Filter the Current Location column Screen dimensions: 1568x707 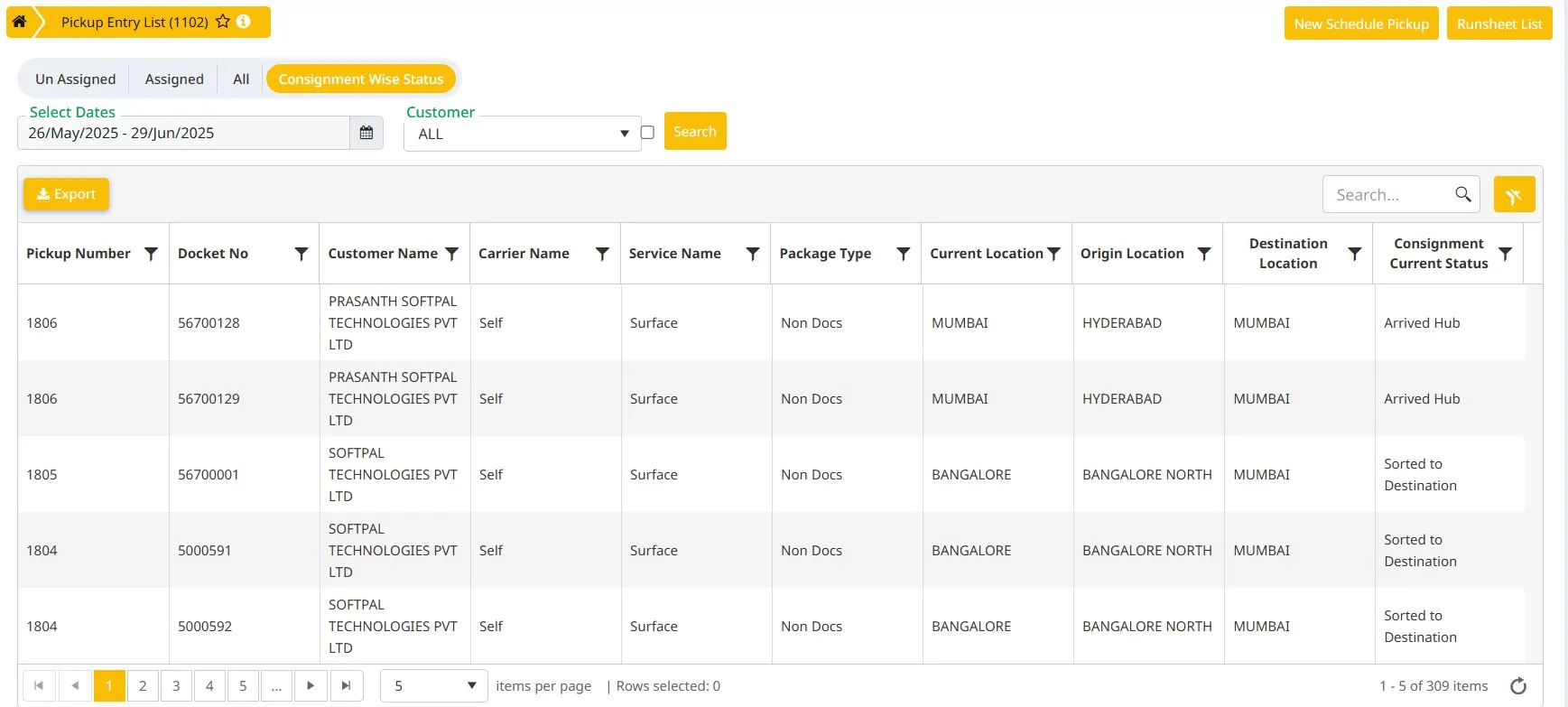[1053, 254]
